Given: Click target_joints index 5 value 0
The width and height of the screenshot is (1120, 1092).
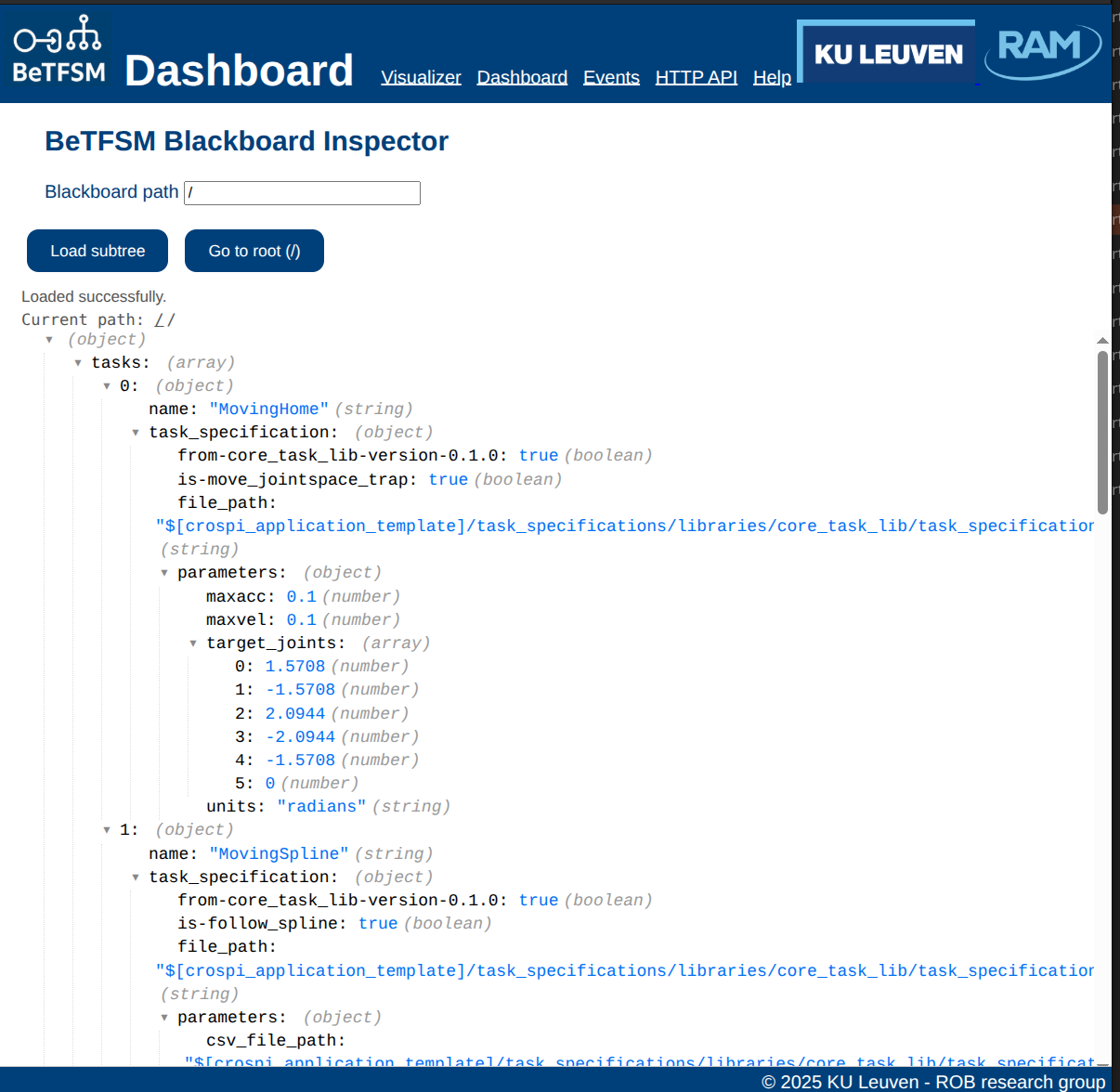Looking at the screenshot, I should coord(270,784).
